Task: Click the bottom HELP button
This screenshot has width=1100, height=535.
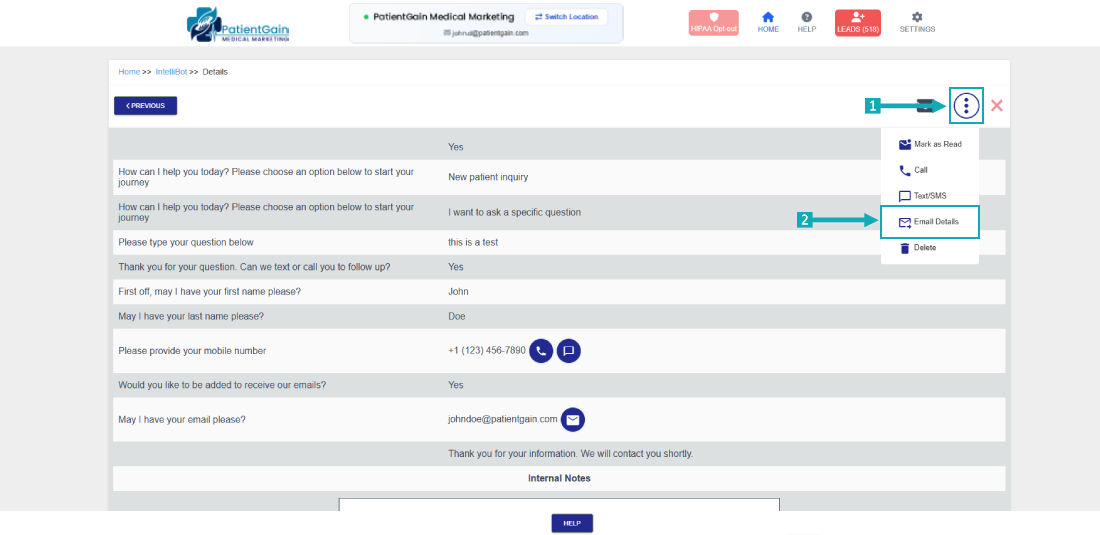Action: click(x=572, y=523)
